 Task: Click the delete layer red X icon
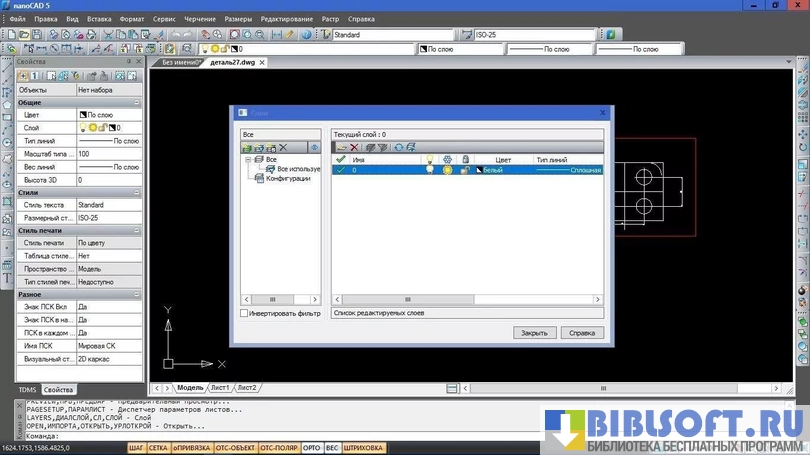tap(354, 147)
